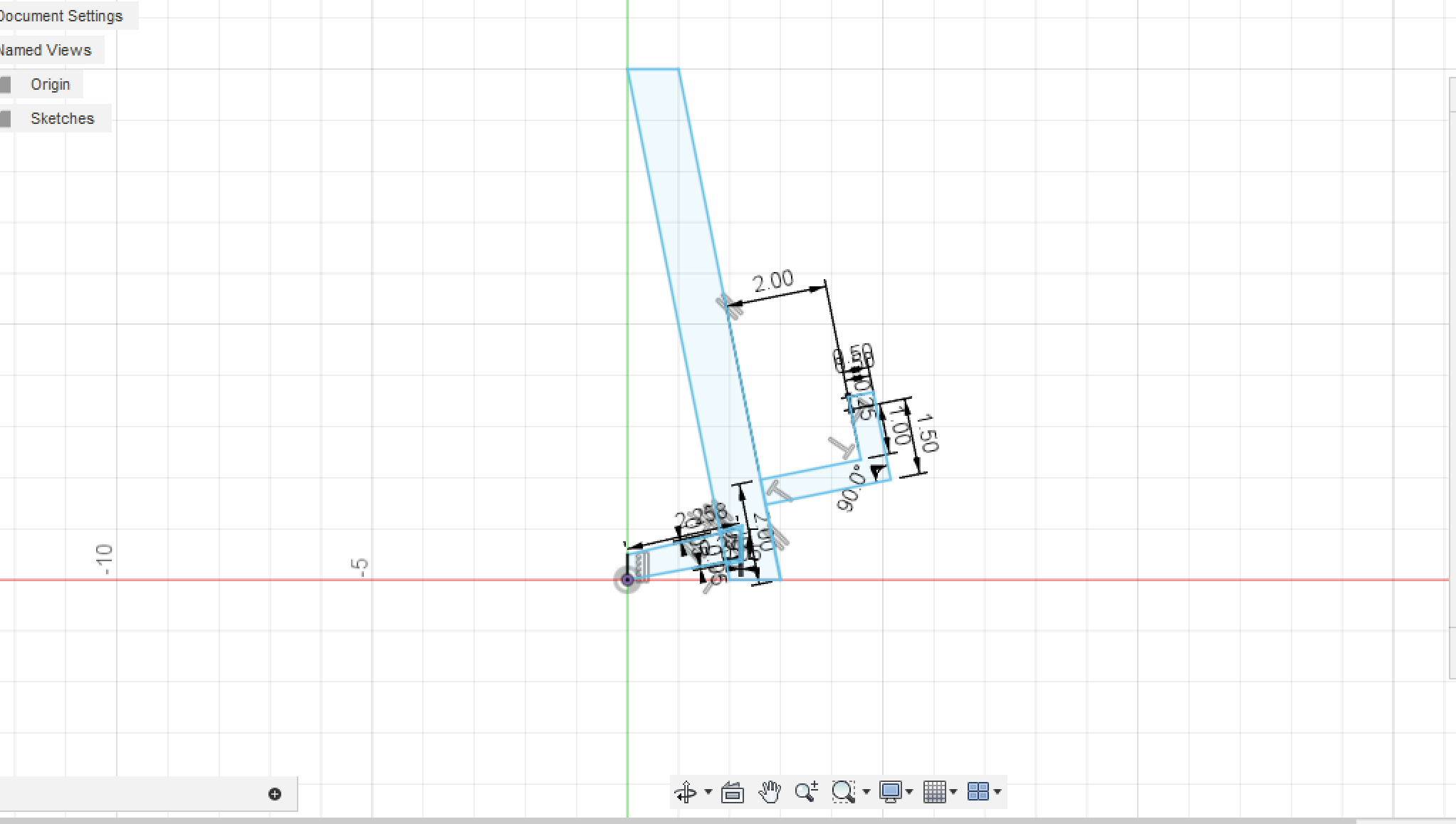
Task: Open Grid and Snaps dropdown arrow
Action: 953,792
